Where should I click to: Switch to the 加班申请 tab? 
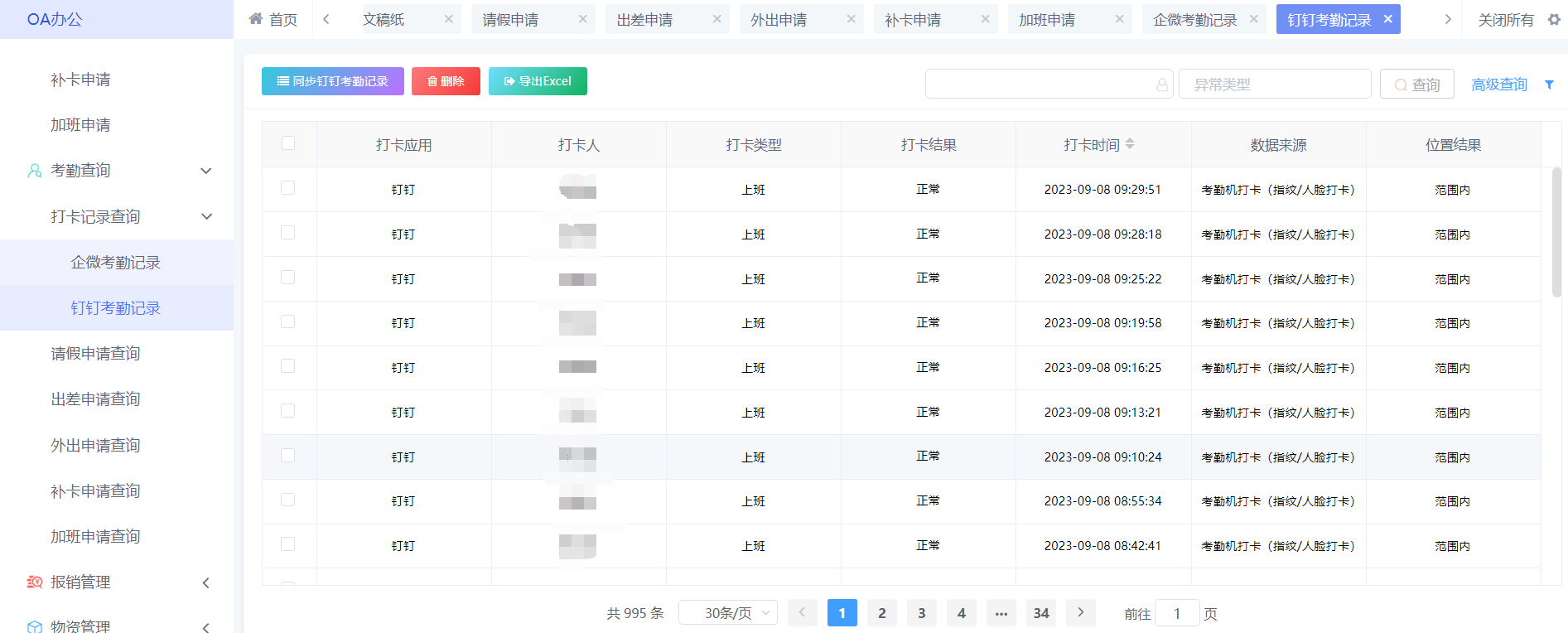[x=1047, y=19]
